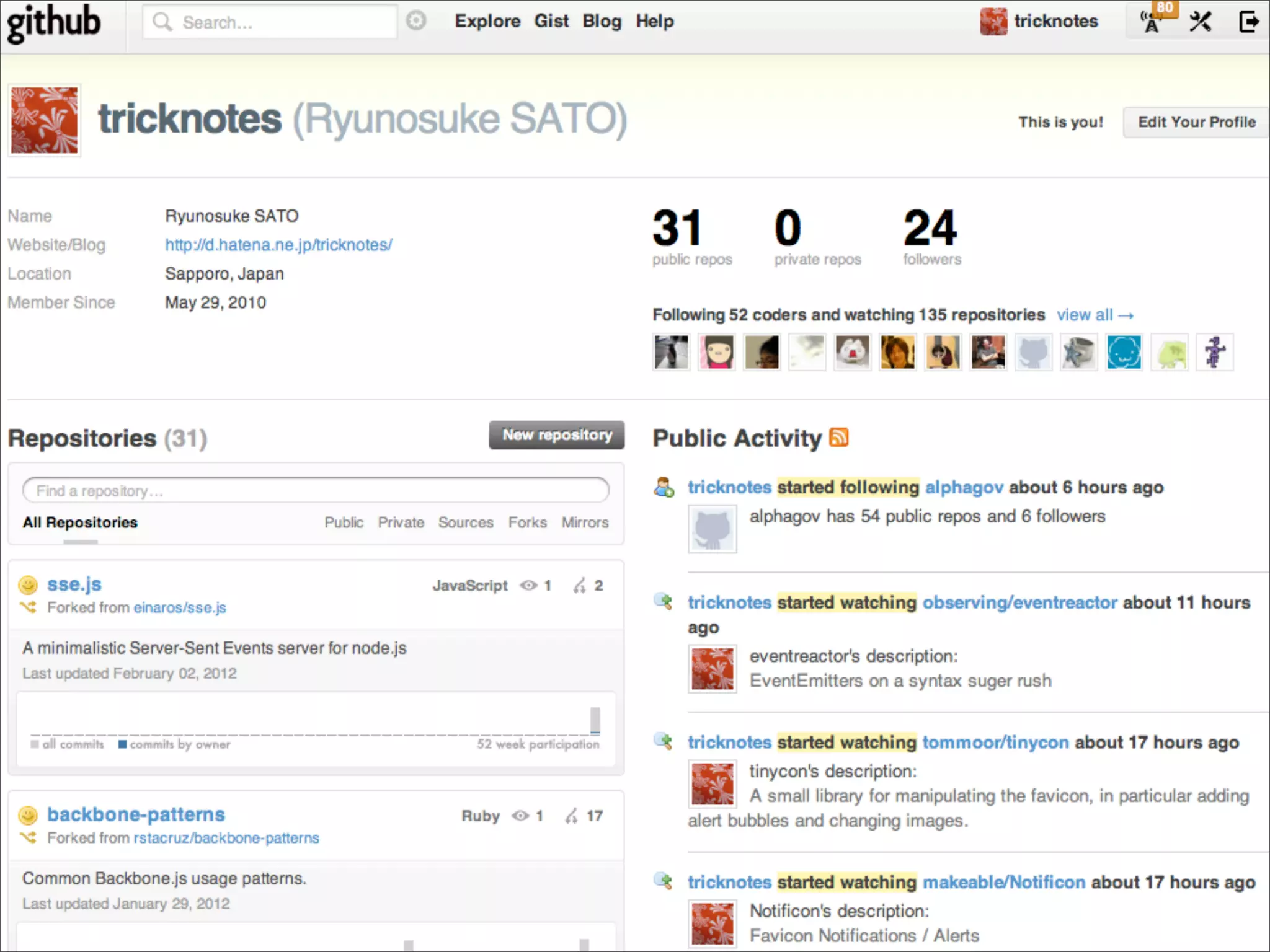Click Edit Your Profile button
1270x952 pixels.
point(1196,122)
